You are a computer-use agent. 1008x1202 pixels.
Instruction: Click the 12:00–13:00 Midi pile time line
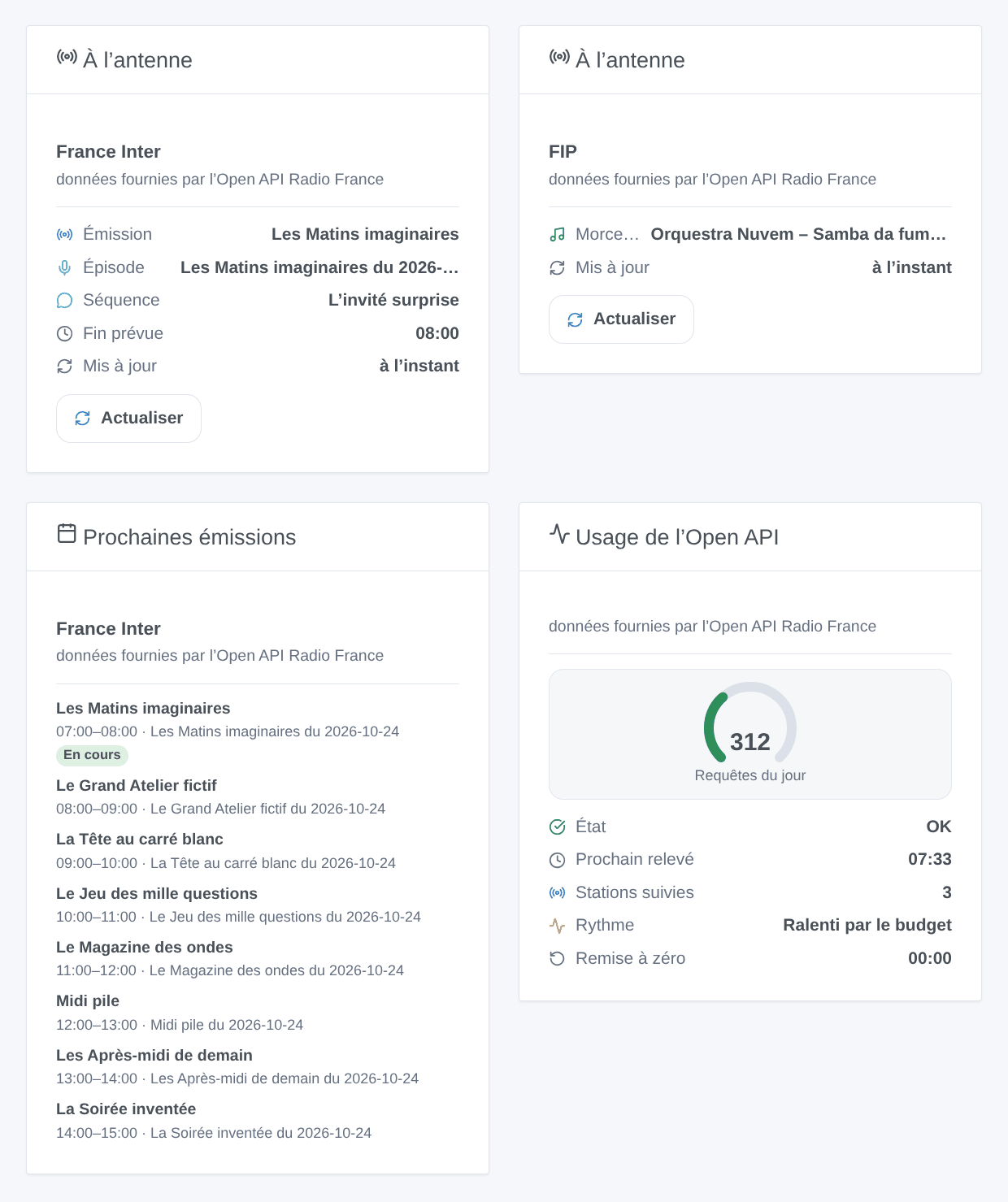click(x=180, y=1025)
